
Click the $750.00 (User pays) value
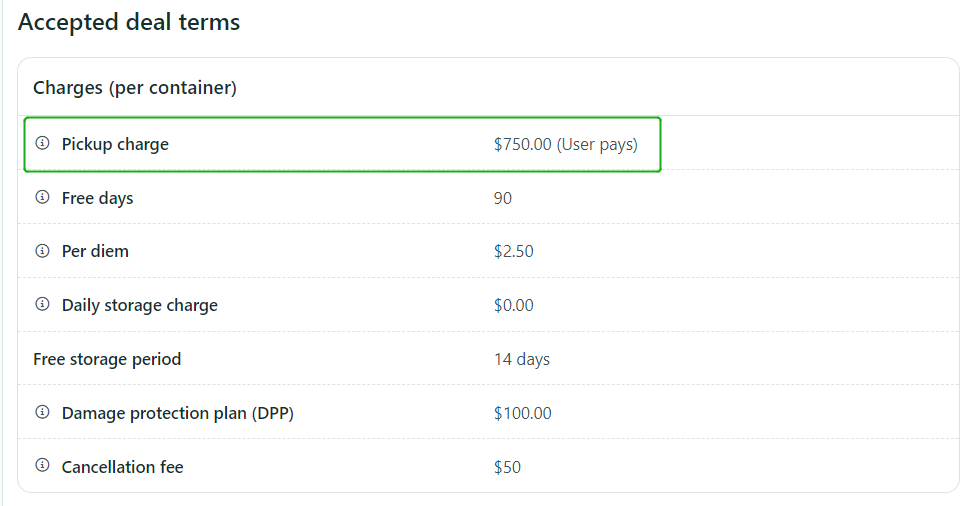click(x=566, y=144)
